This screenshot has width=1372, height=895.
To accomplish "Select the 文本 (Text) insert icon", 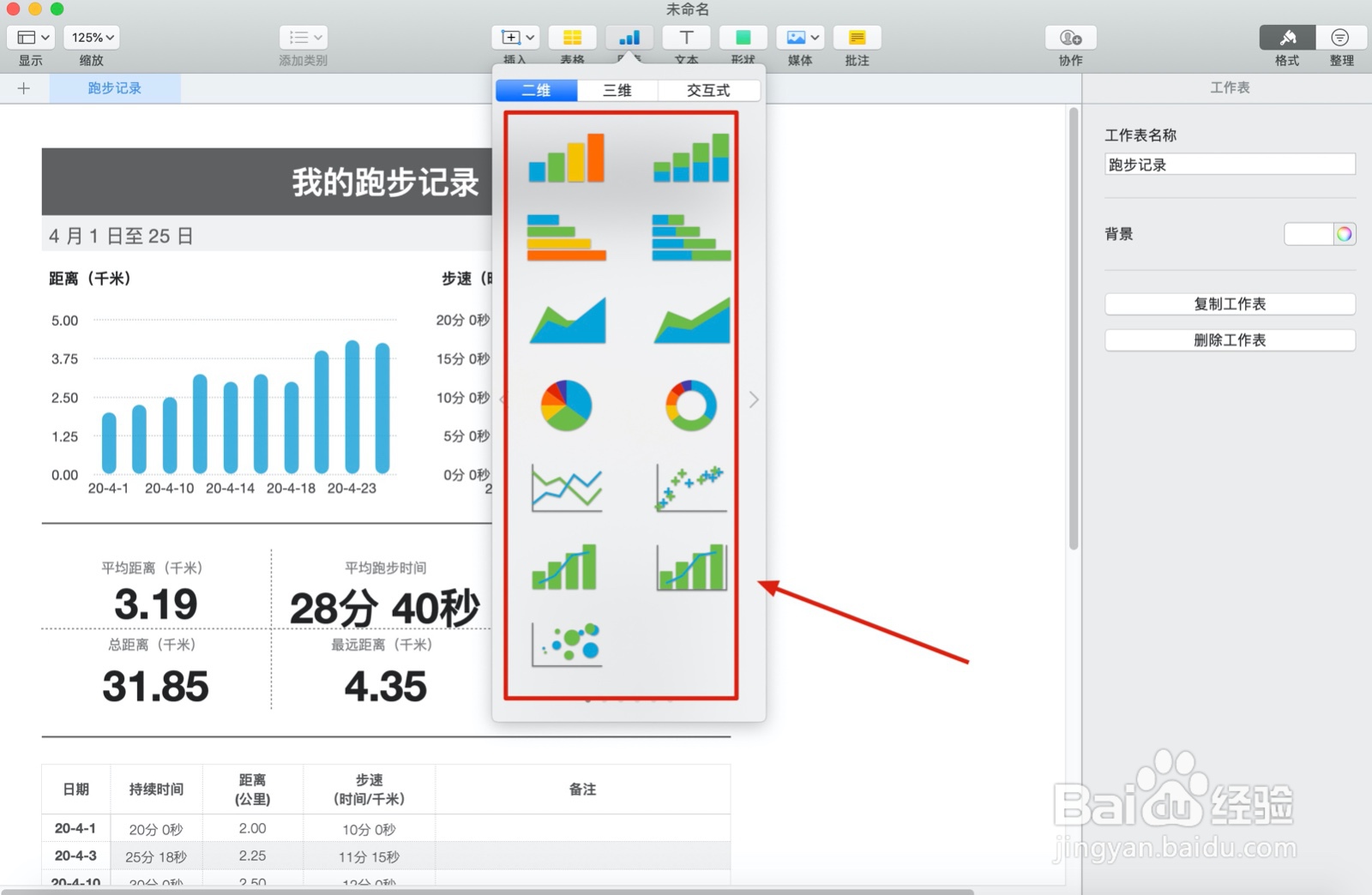I will coord(686,37).
